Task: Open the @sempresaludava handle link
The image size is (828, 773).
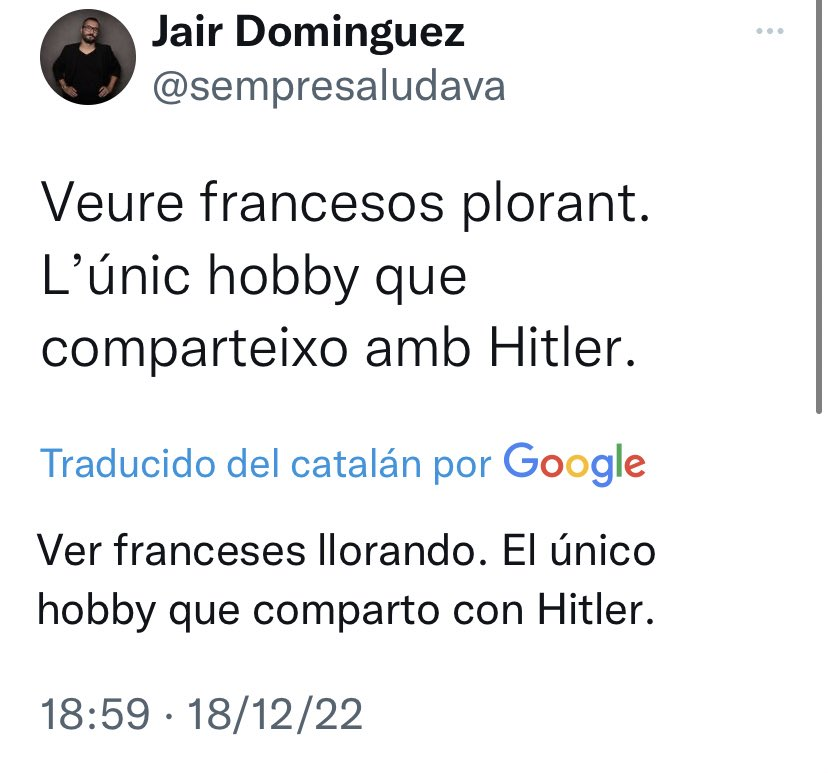Action: point(329,87)
